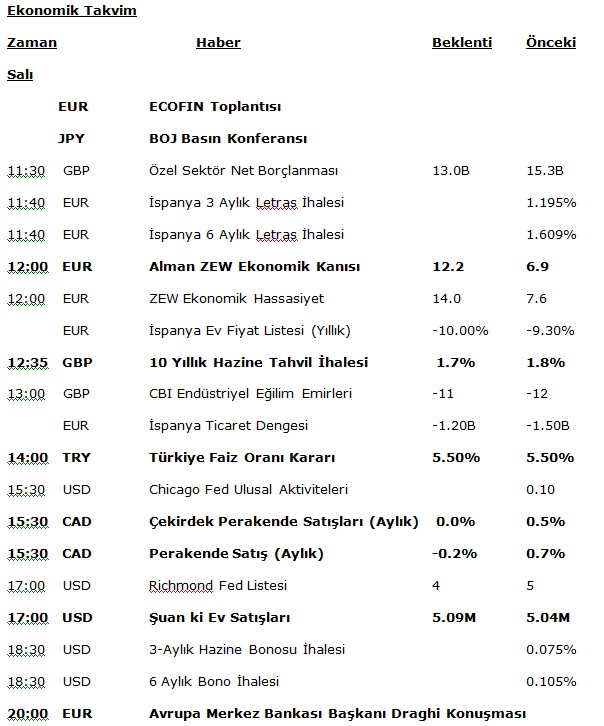Click Richmond Fed Listesi event

218,586
